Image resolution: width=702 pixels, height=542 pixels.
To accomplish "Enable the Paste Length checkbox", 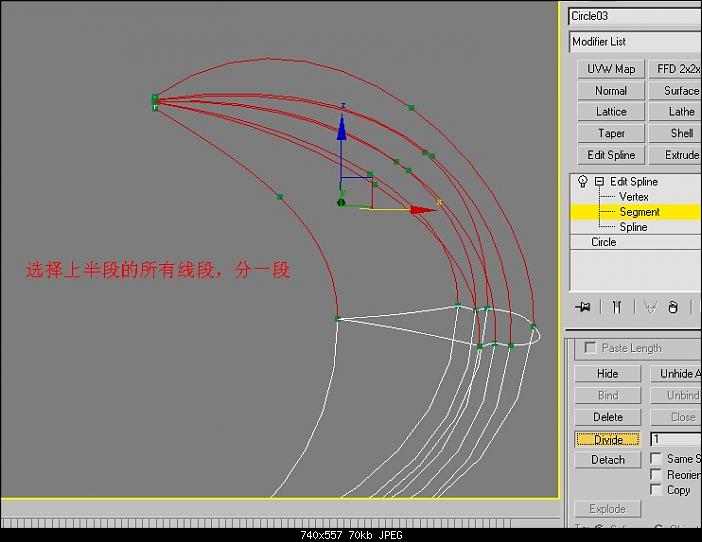I will click(590, 348).
